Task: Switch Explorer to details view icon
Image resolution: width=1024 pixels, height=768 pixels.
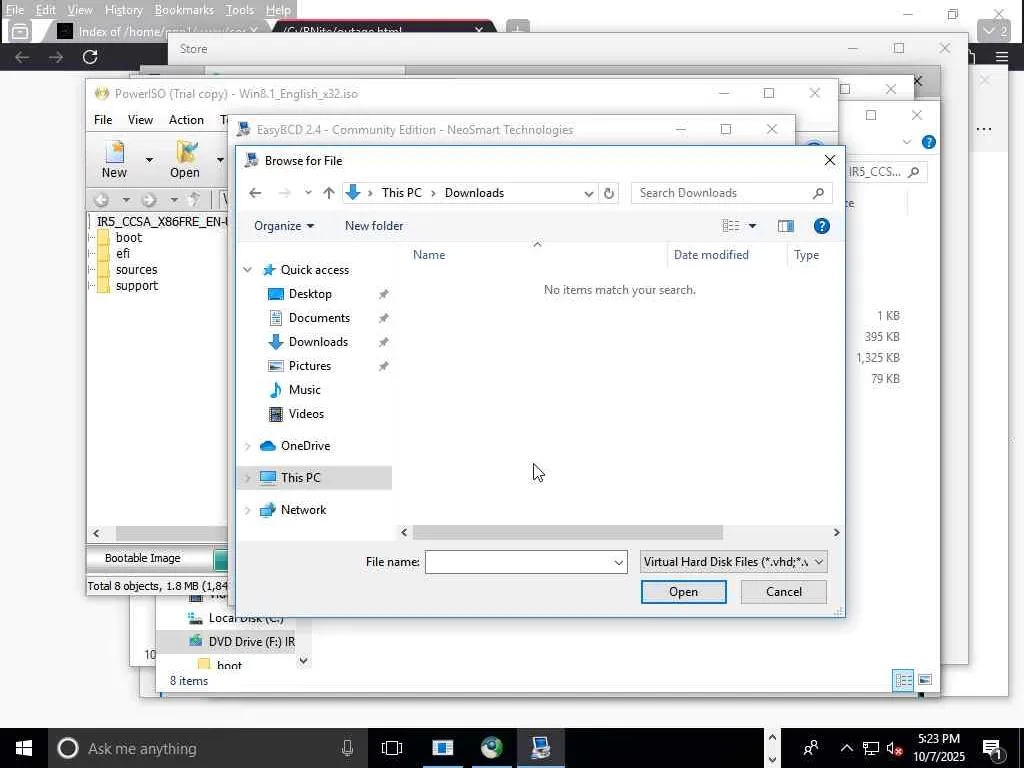Action: [903, 680]
